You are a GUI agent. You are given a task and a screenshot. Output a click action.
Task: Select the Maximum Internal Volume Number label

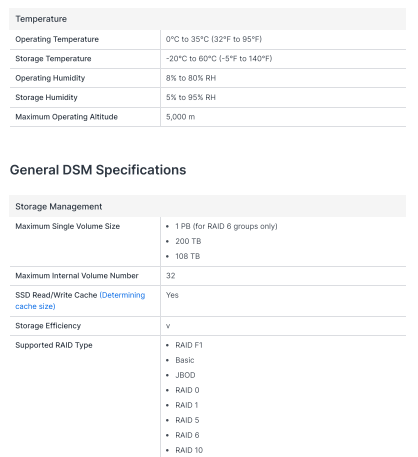tap(77, 276)
